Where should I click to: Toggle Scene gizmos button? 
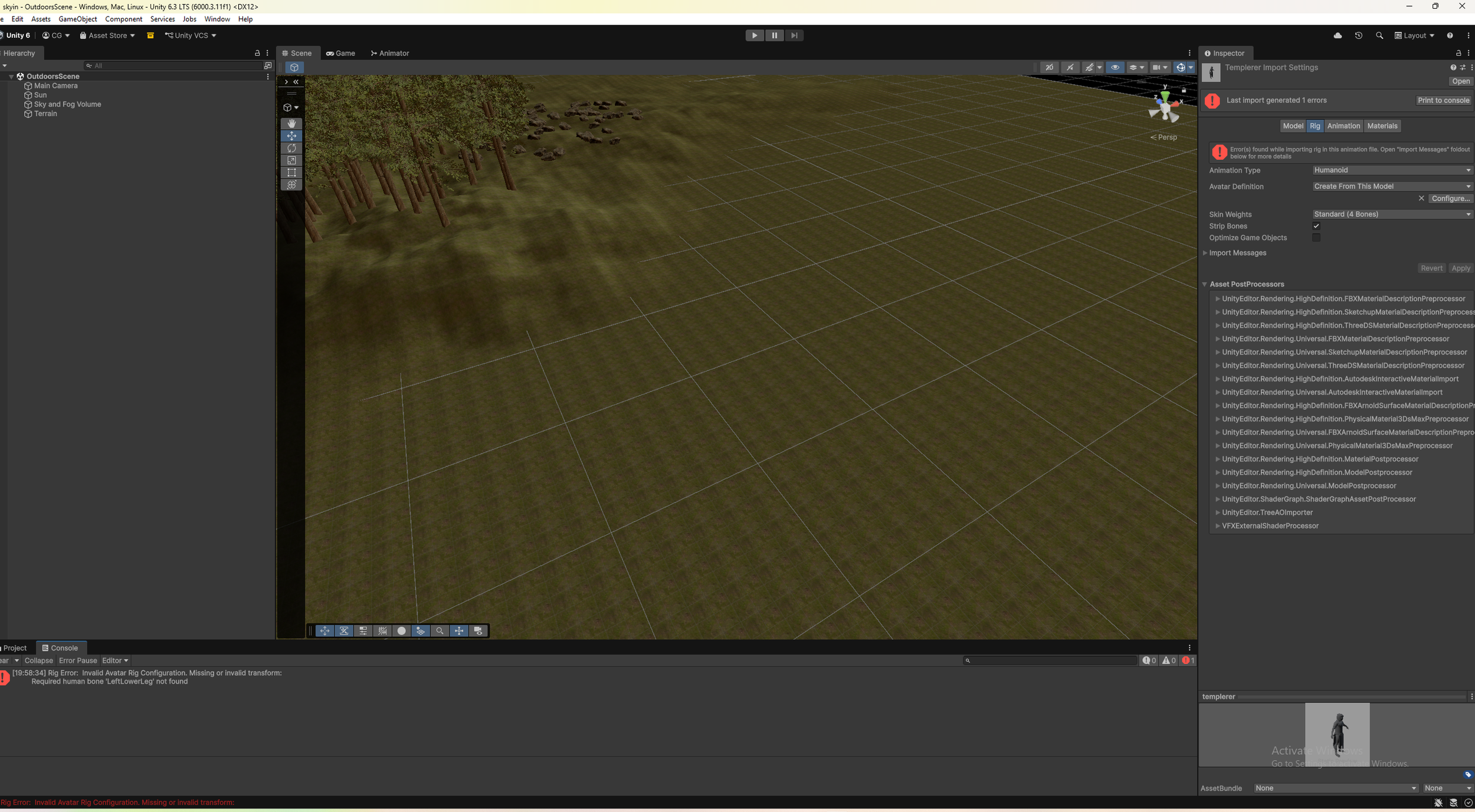(1181, 68)
